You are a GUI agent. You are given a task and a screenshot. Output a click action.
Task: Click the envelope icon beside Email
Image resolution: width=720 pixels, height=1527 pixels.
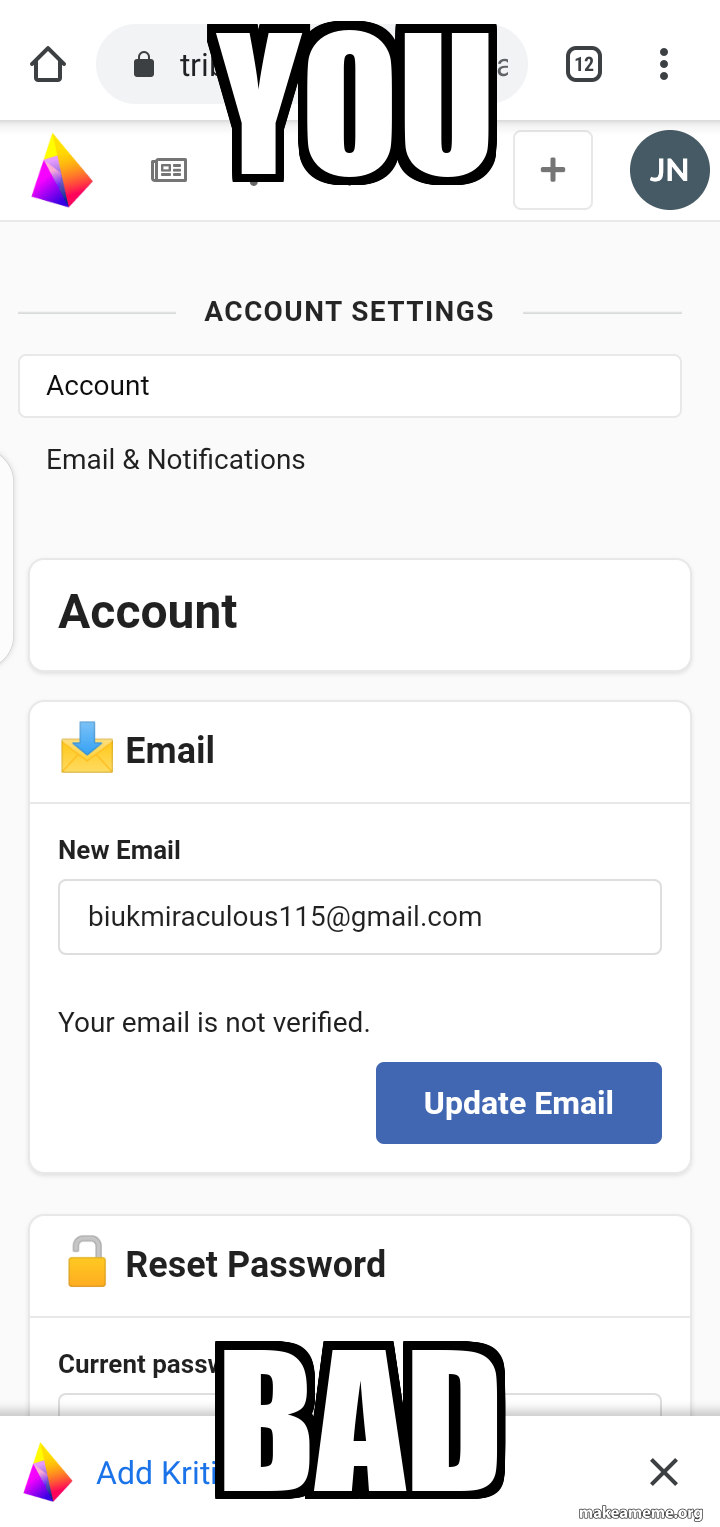pos(87,749)
